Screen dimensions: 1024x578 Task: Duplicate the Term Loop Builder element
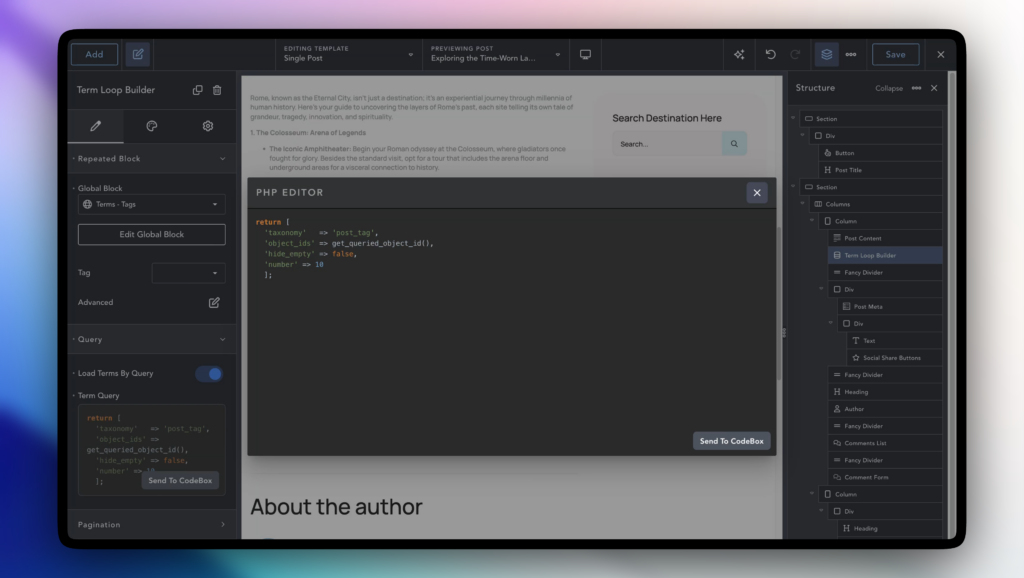tap(197, 90)
